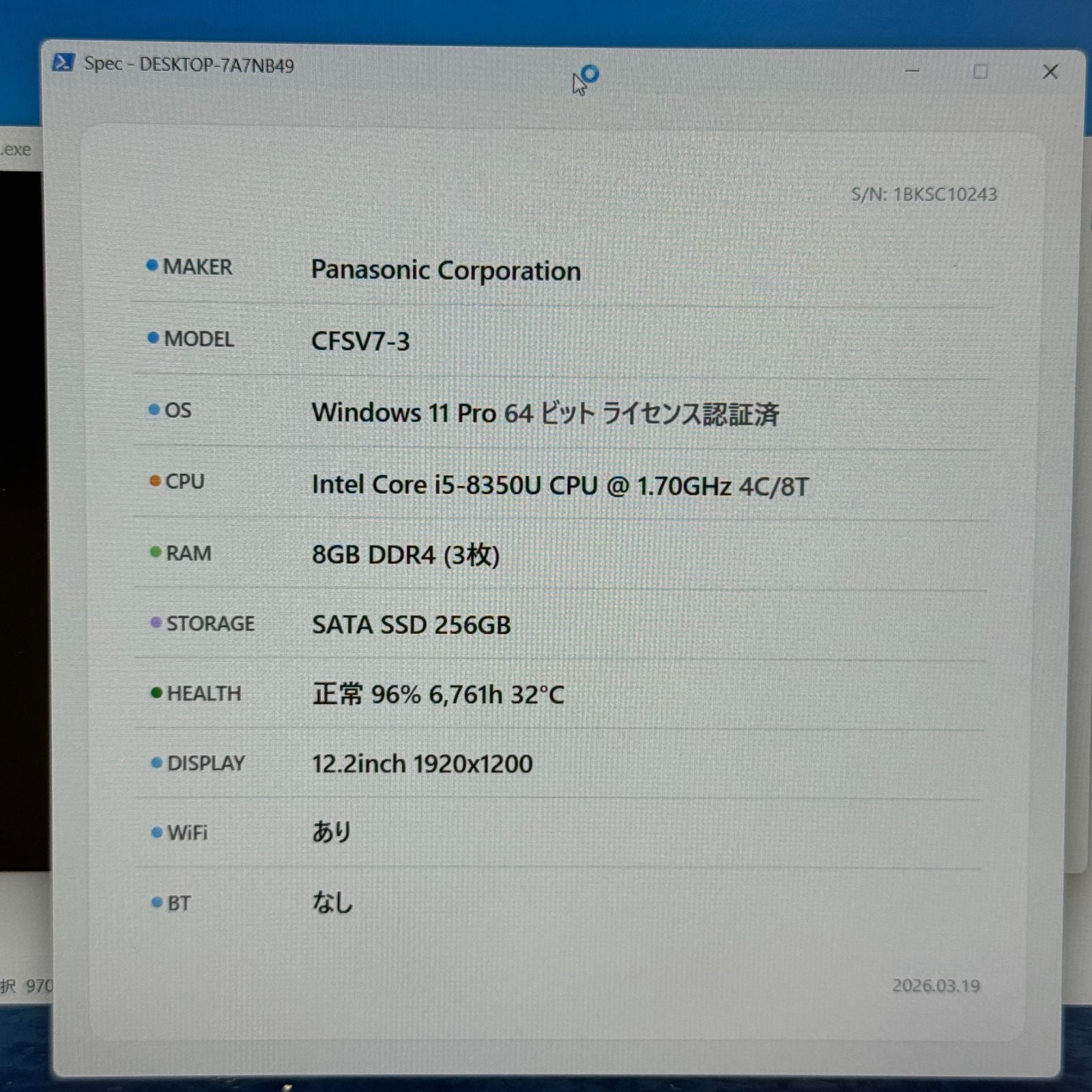Viewport: 1092px width, 1092px height.
Task: Click the BT value 'なし'
Action: (x=332, y=903)
